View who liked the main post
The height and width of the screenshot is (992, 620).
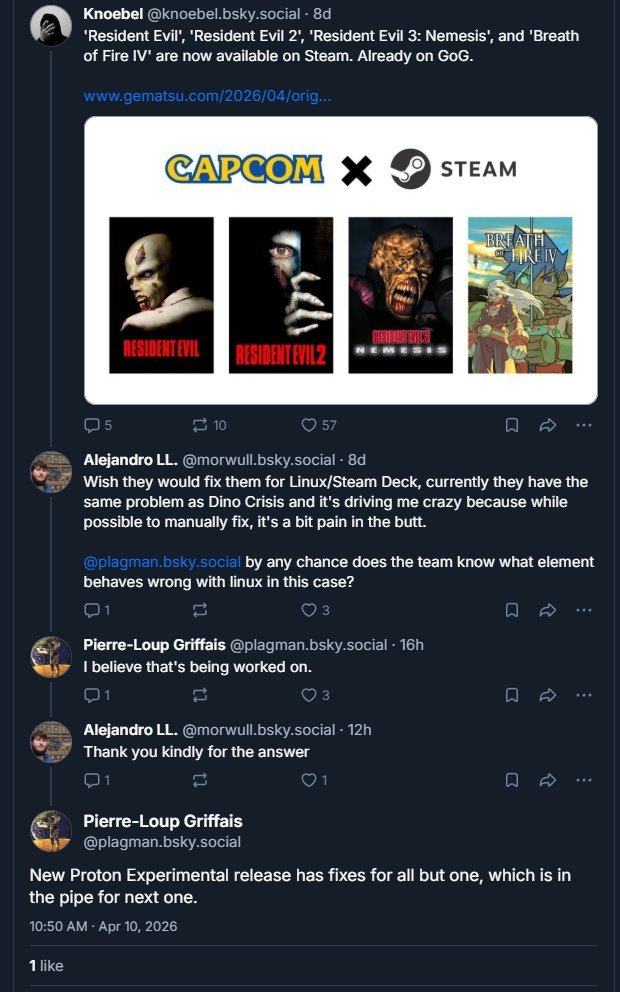(x=46, y=965)
